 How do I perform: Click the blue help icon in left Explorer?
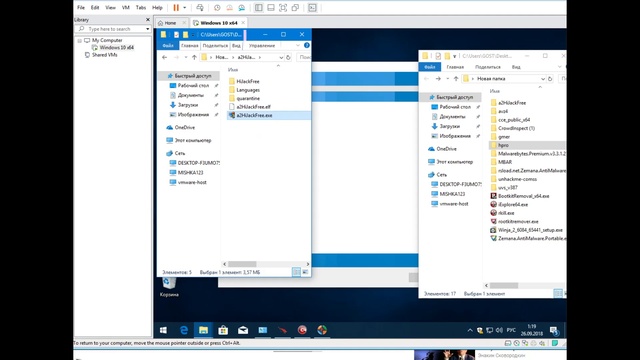click(x=307, y=45)
